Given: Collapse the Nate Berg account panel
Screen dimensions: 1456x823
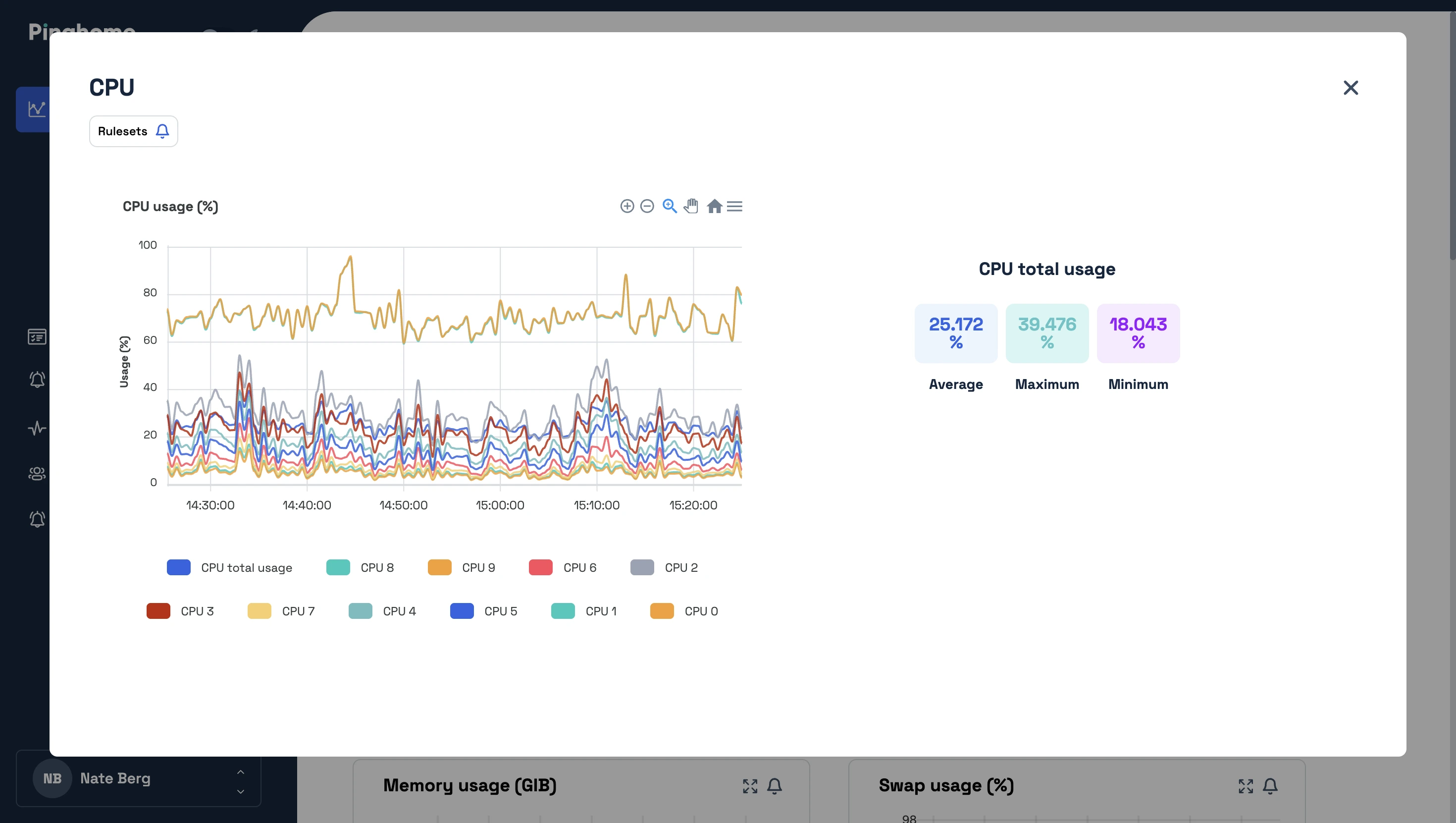Looking at the screenshot, I should (240, 792).
